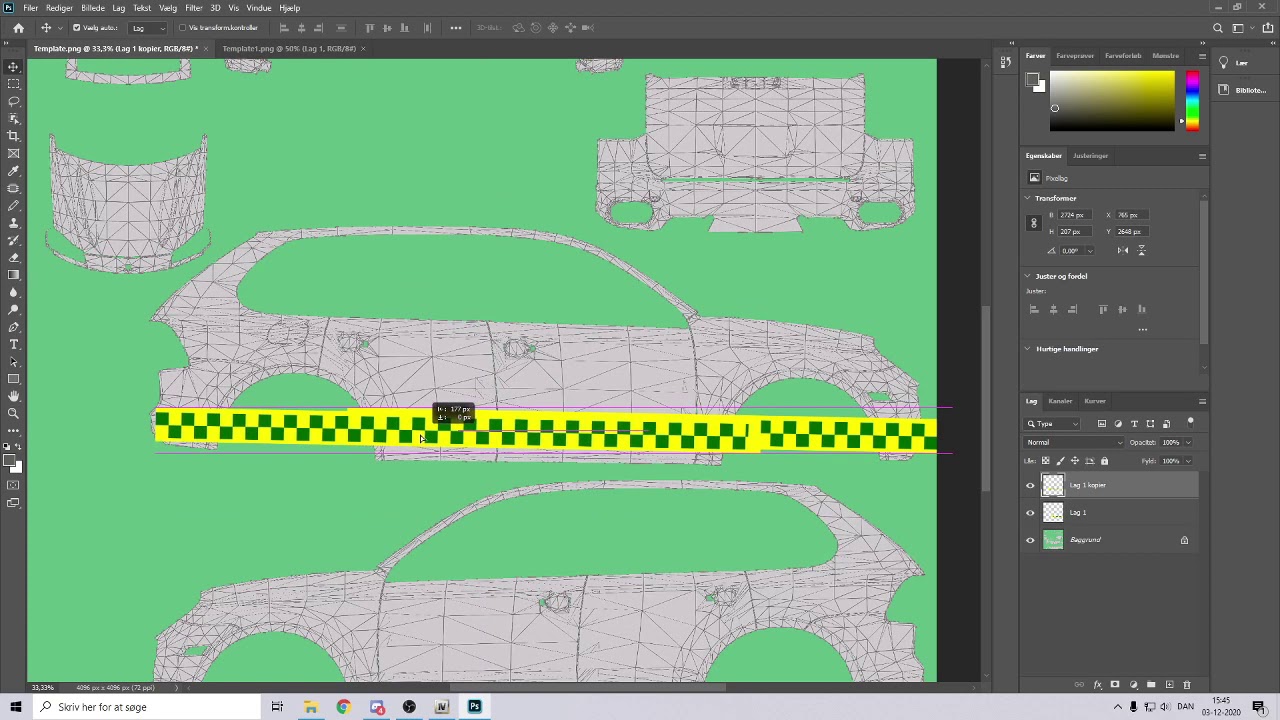Select the Eraser tool
This screenshot has height=720, width=1280.
tap(13, 258)
